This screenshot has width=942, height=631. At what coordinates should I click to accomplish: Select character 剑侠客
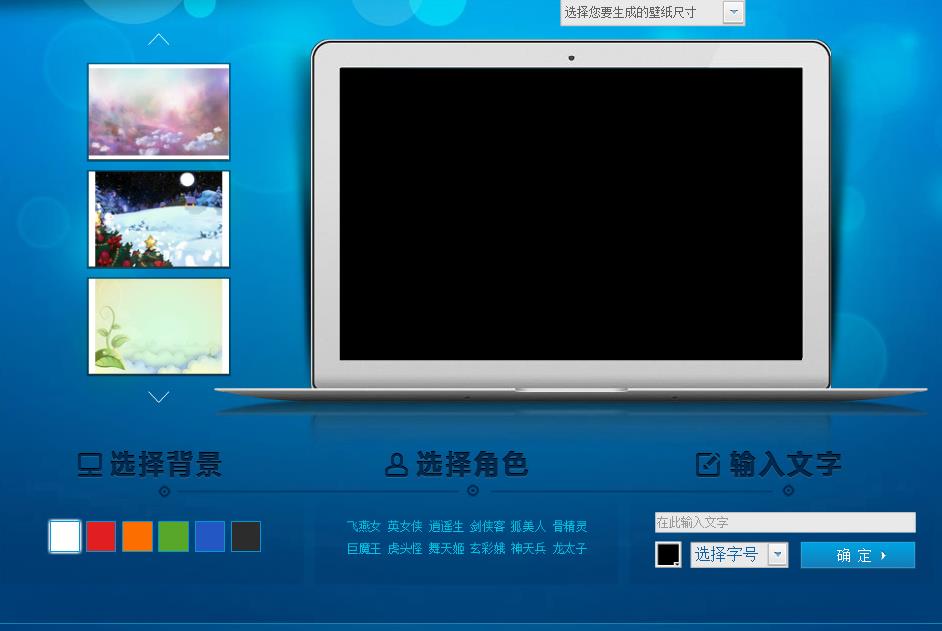coord(485,526)
